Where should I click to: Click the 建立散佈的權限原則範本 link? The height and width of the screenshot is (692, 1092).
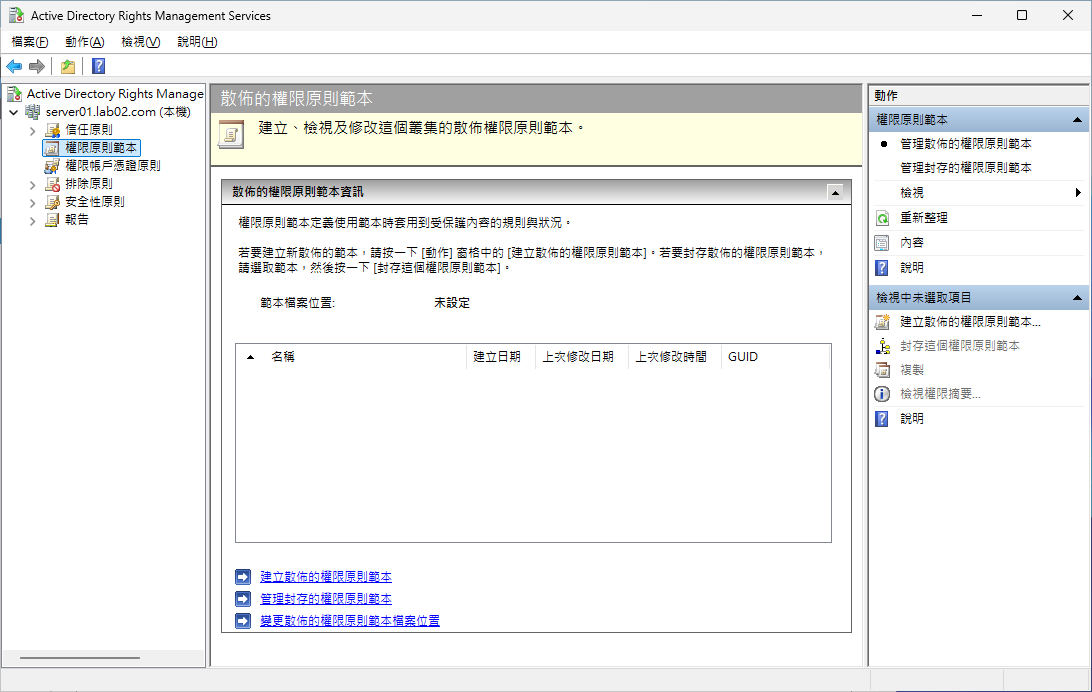click(326, 577)
